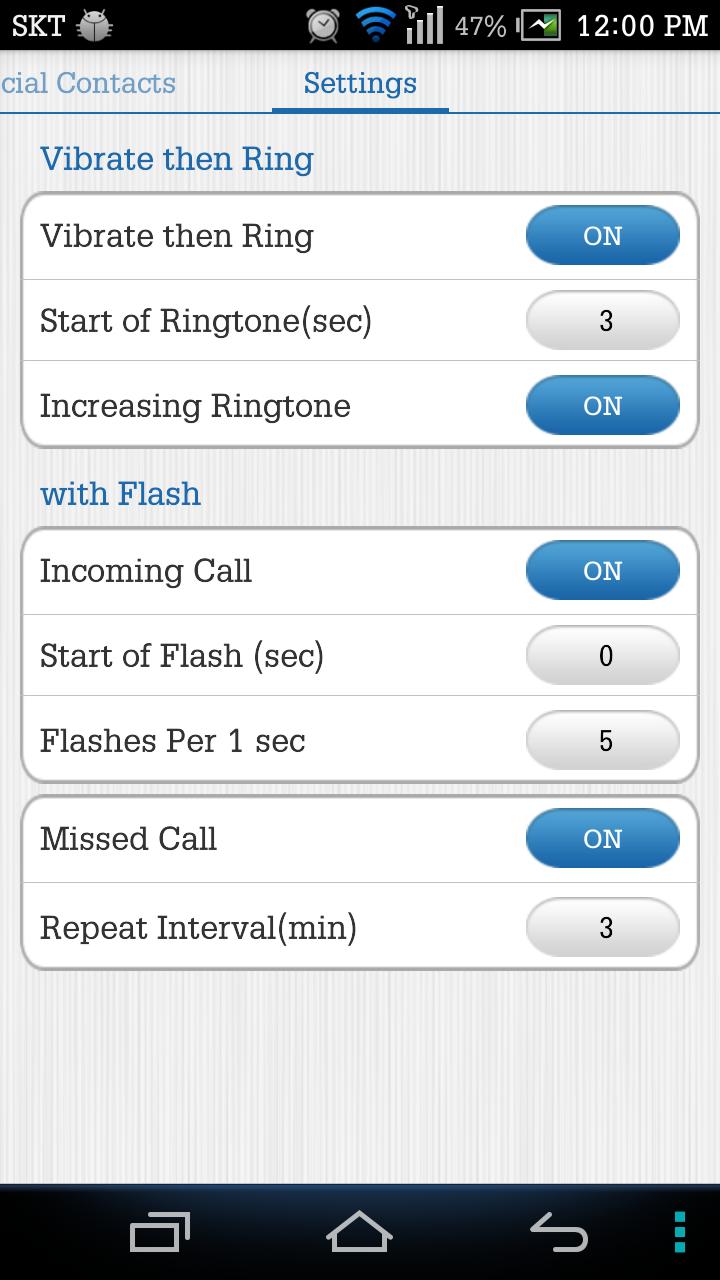
Task: Turn off the Vibrate then Ring toggle
Action: click(603, 236)
